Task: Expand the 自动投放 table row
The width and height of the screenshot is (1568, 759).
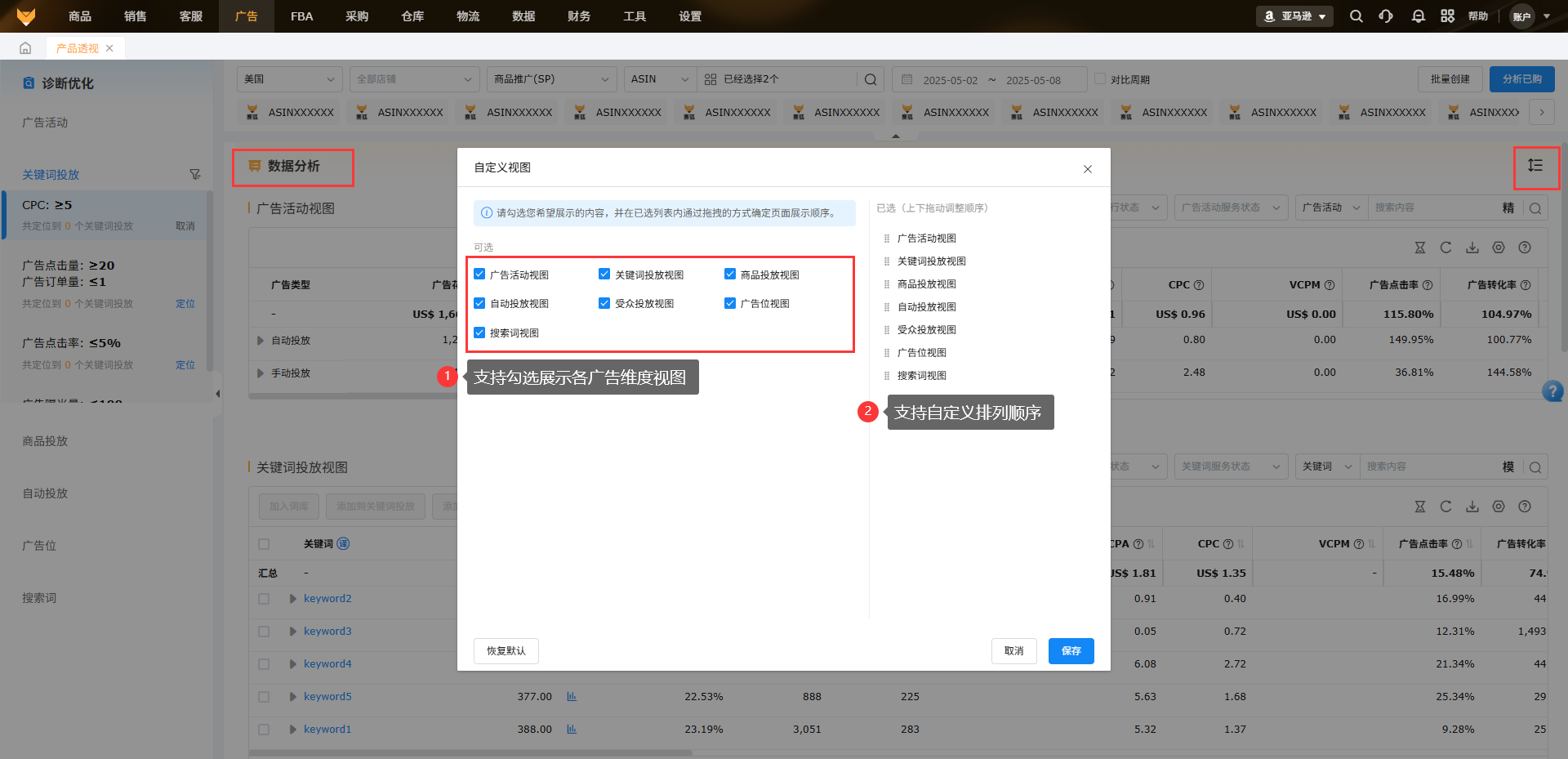Action: (261, 341)
